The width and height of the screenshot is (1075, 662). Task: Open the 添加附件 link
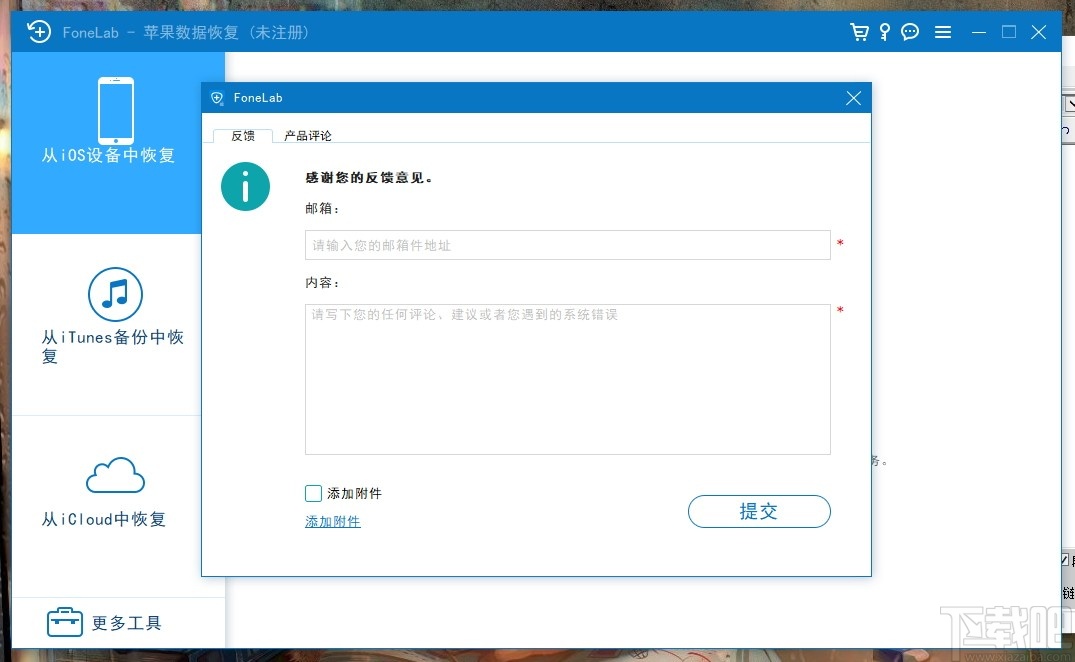coord(332,522)
